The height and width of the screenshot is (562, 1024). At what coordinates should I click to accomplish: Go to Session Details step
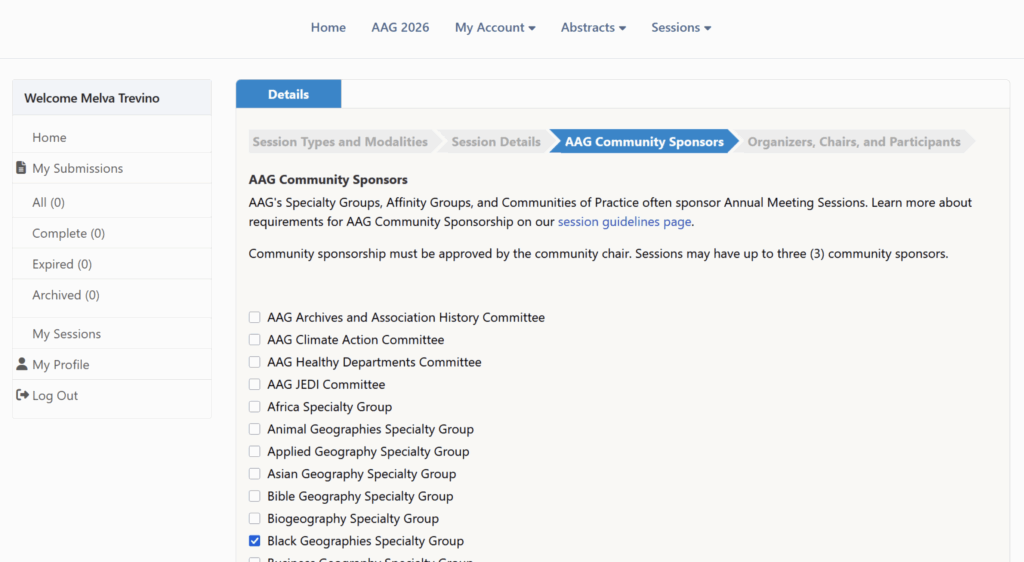[496, 142]
